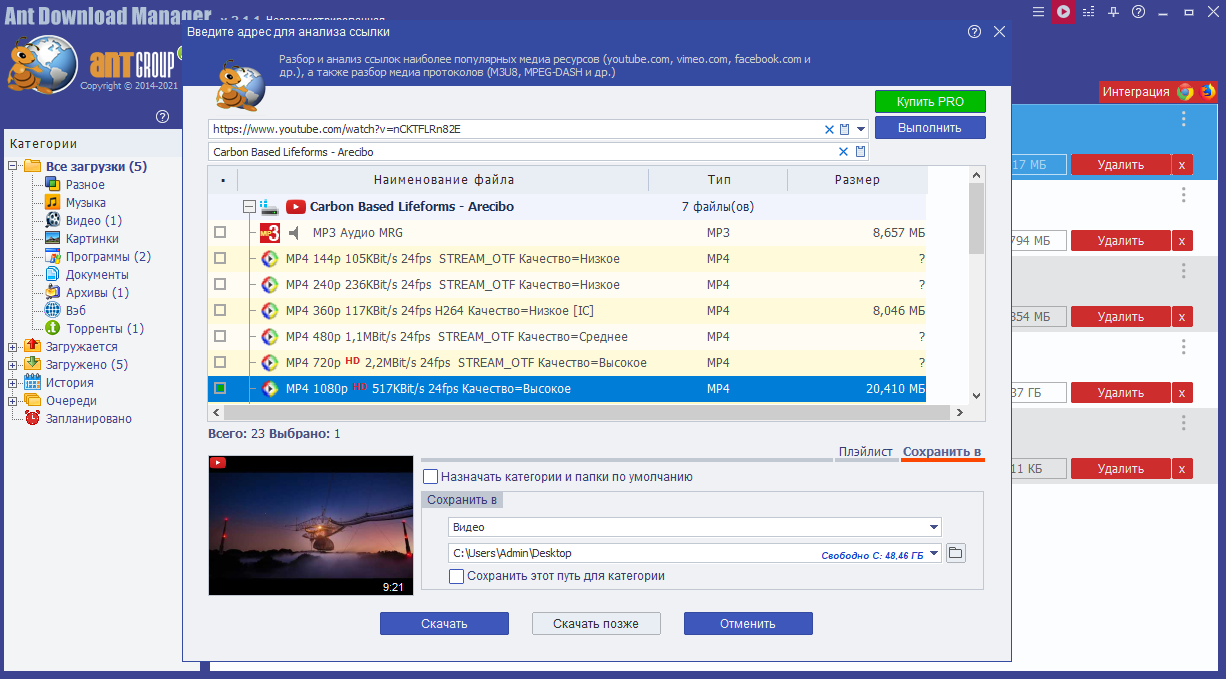Viewport: 1226px width, 679px height.
Task: Select the Программы (2) category
Action: click(108, 257)
